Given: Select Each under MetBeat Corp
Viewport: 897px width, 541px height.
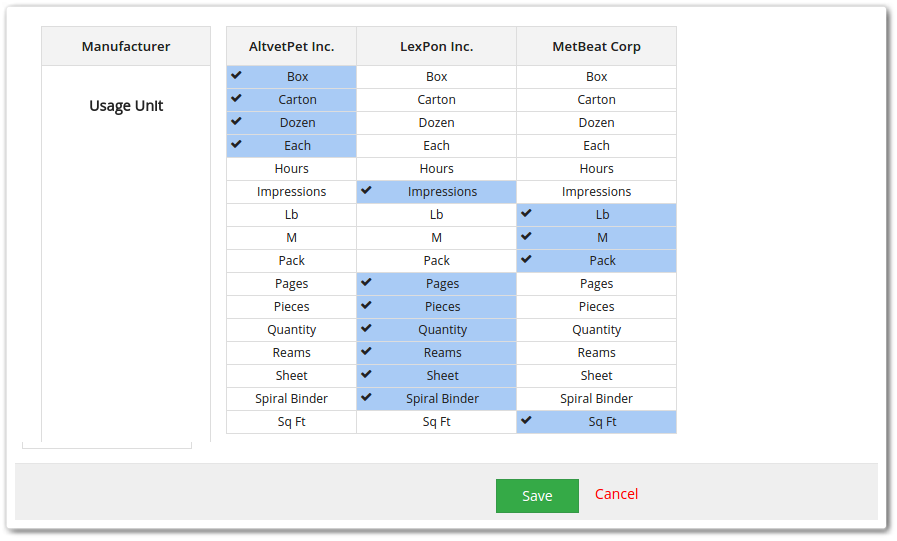Looking at the screenshot, I should [x=596, y=146].
